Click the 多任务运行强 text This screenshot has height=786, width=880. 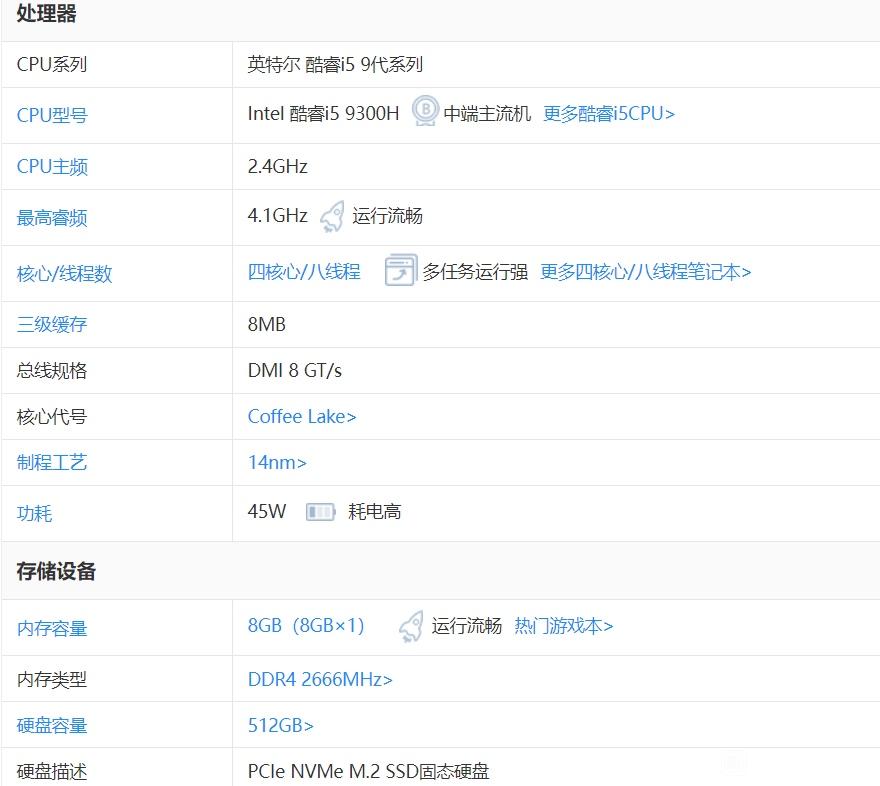click(475, 272)
